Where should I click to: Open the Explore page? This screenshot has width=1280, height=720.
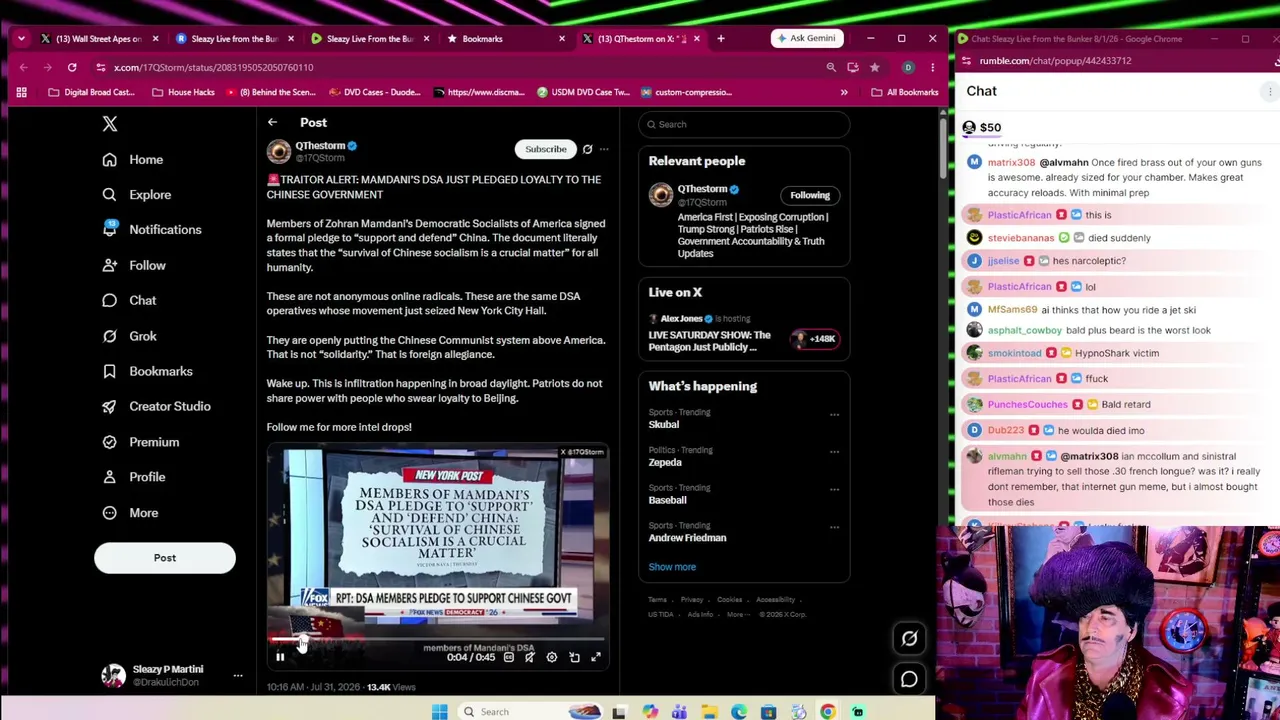pyautogui.click(x=136, y=195)
